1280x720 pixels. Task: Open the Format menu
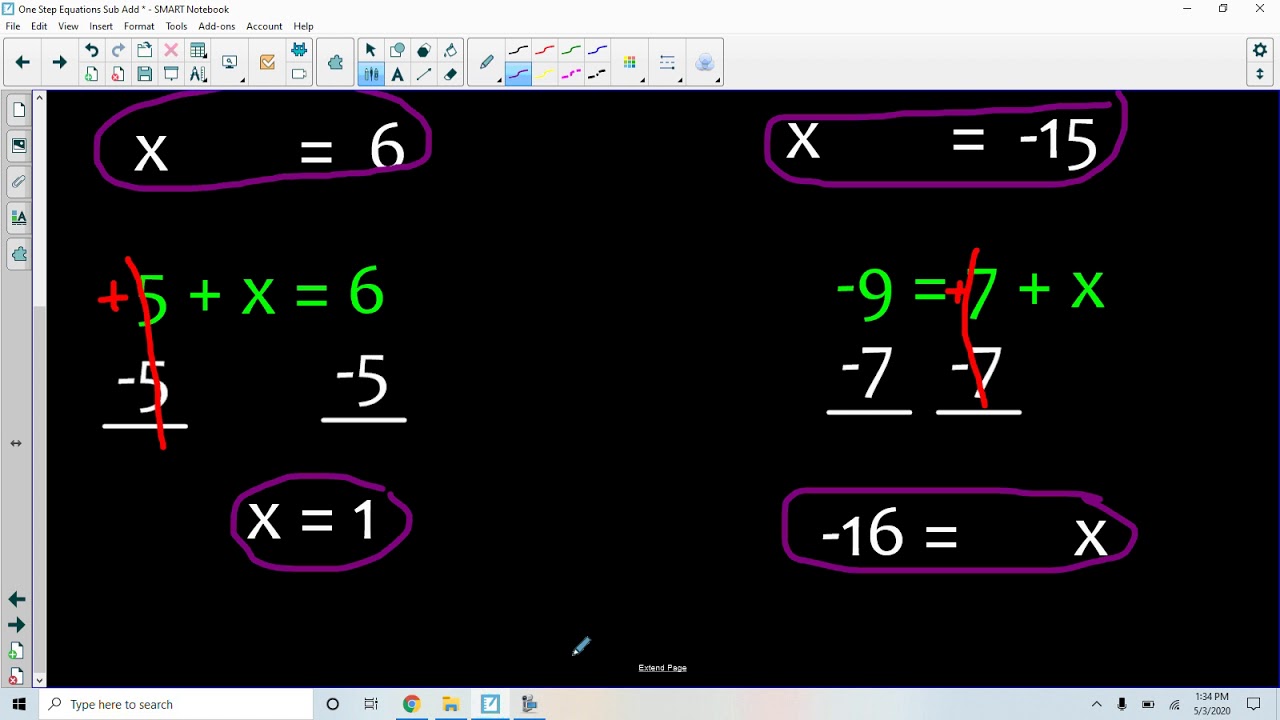[x=139, y=26]
